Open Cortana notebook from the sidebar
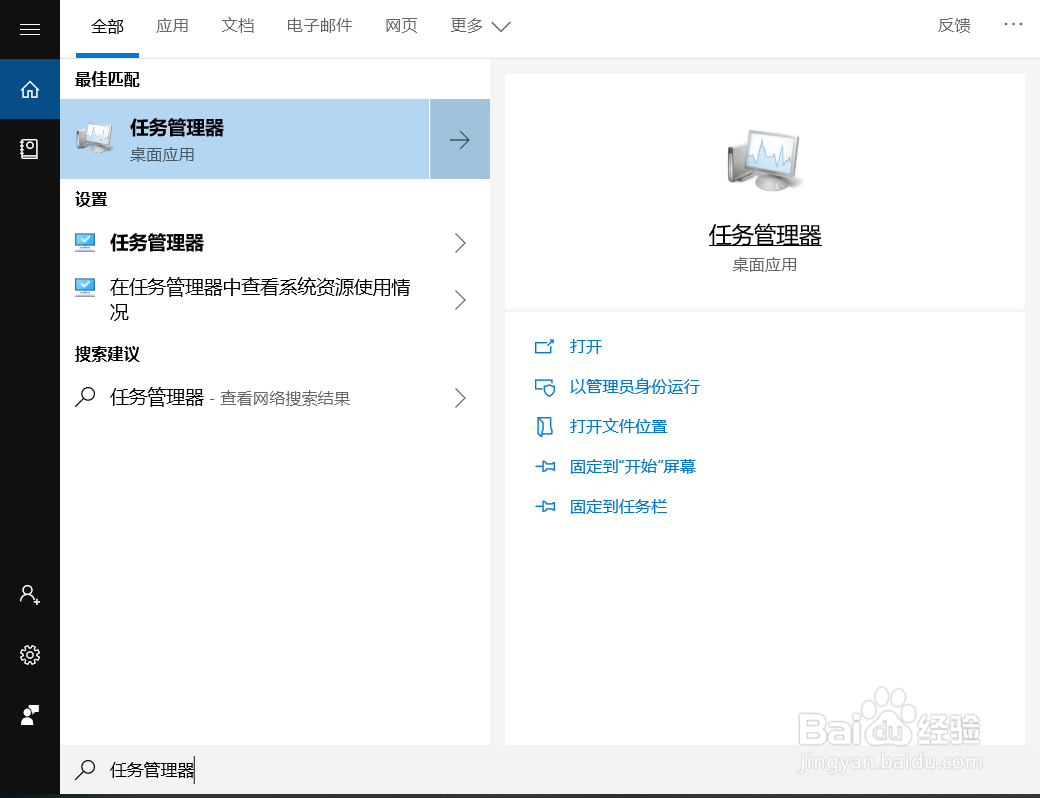1040x798 pixels. tap(29, 148)
